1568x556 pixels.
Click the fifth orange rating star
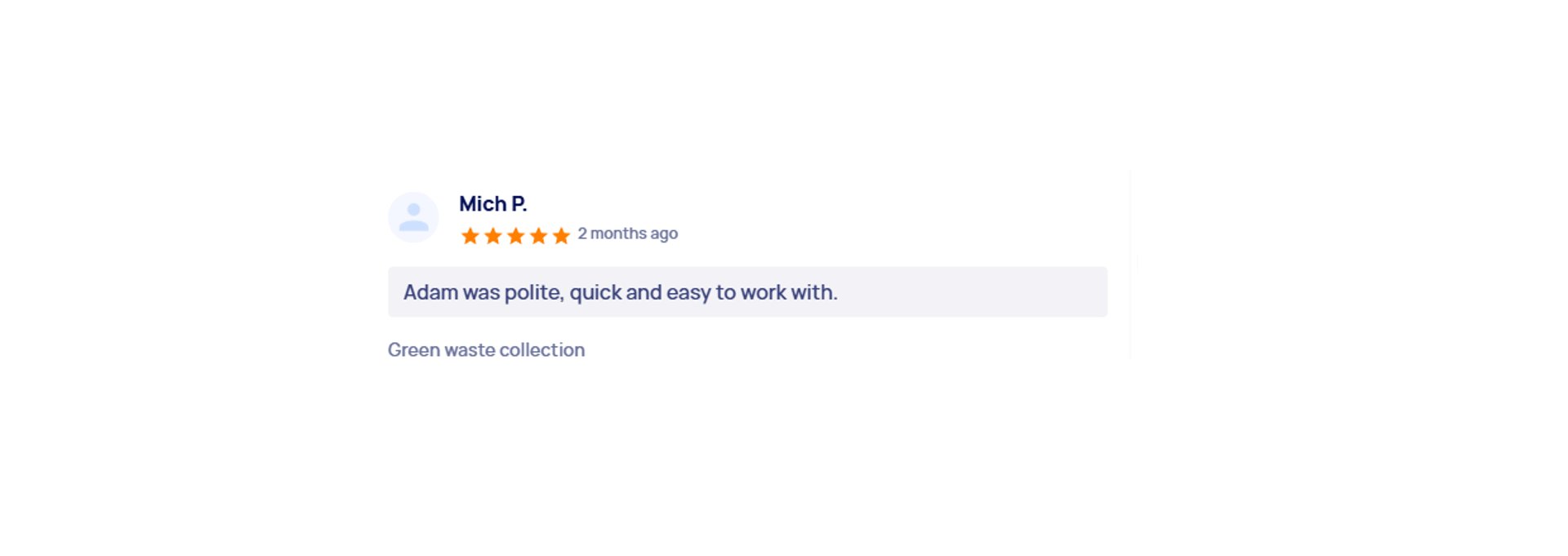pos(561,236)
